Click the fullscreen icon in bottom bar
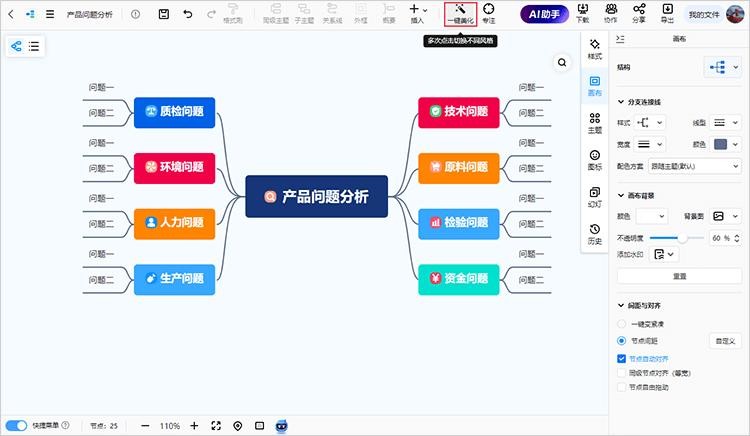 216,425
